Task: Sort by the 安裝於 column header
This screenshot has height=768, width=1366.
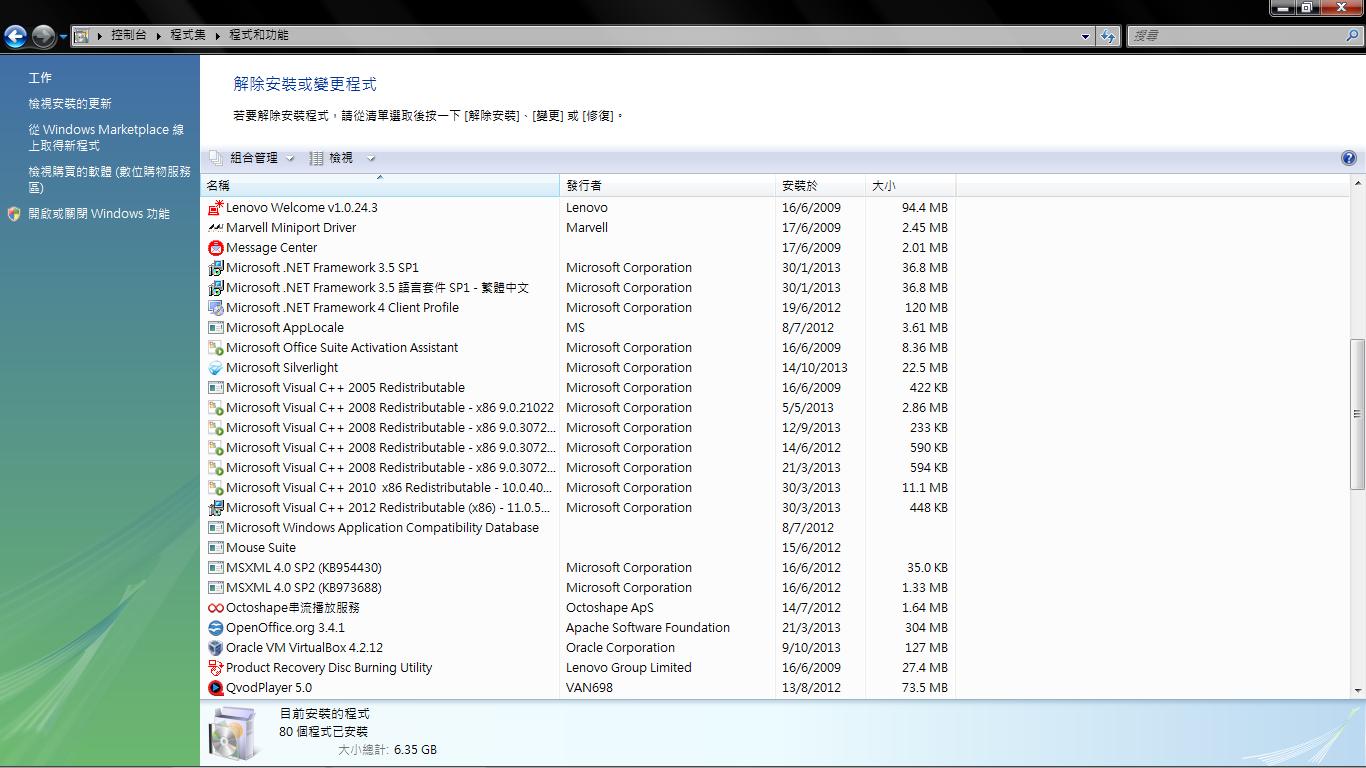Action: tap(821, 186)
